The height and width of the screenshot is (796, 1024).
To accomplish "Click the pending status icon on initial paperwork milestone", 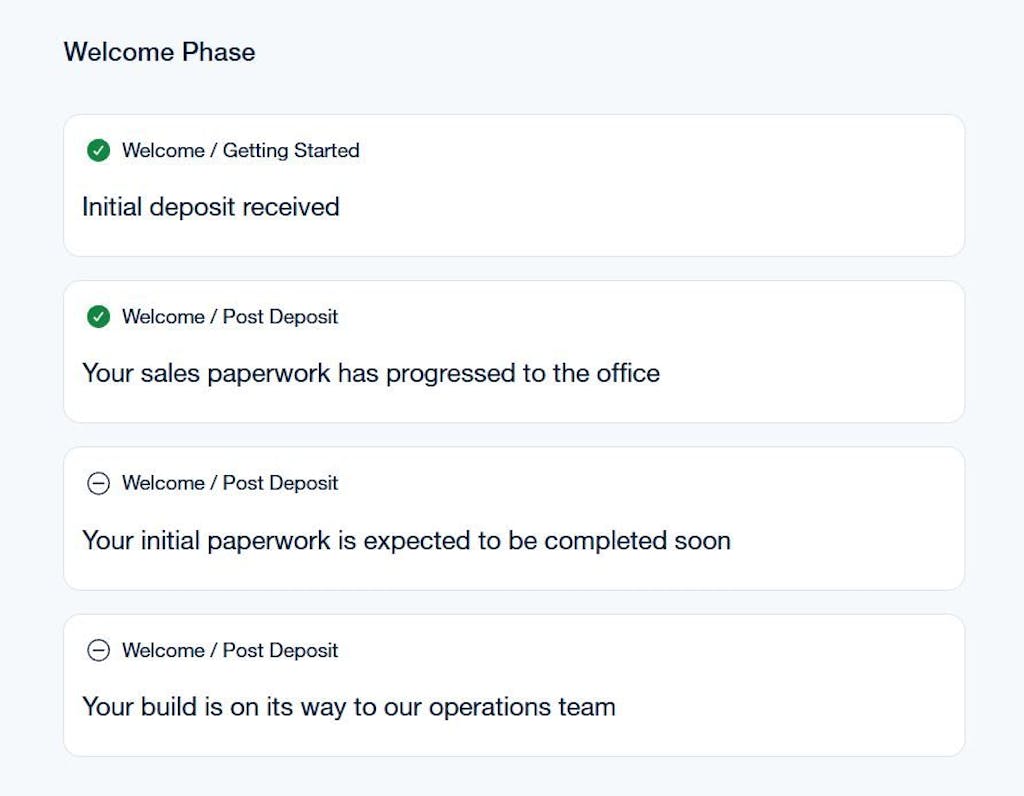I will pos(98,484).
